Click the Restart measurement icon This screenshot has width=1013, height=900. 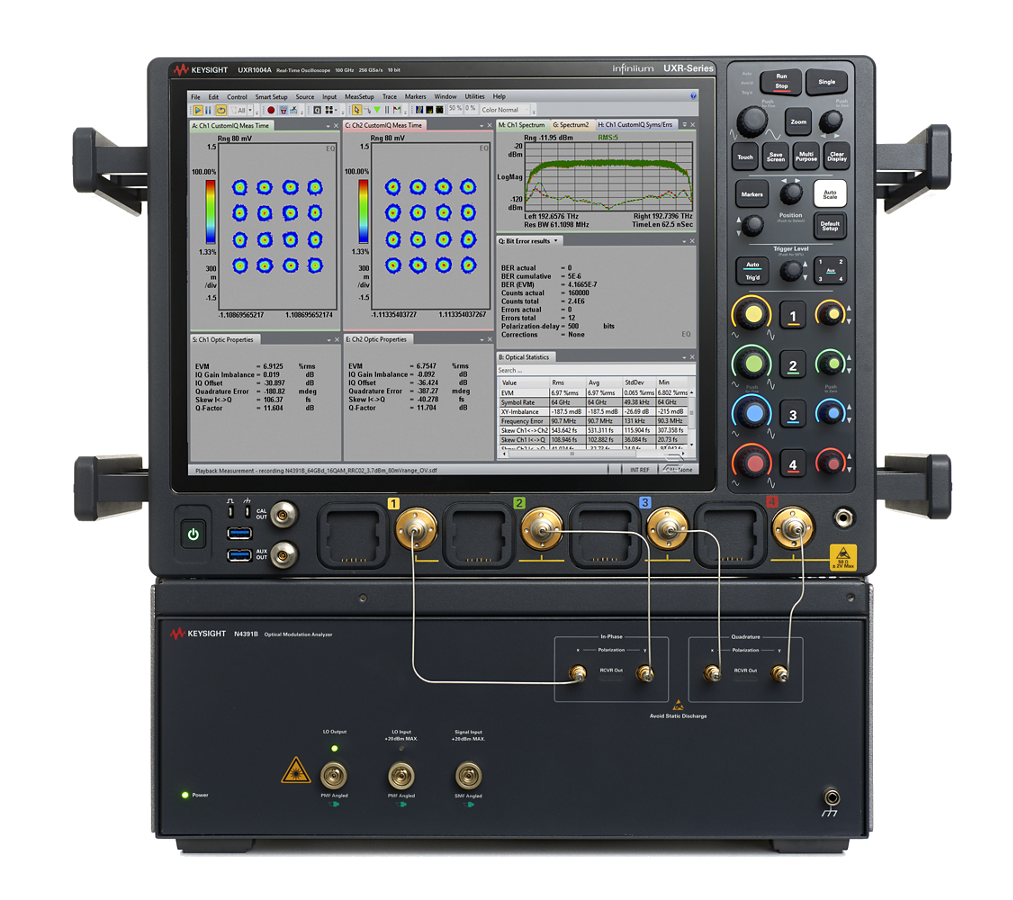(221, 110)
